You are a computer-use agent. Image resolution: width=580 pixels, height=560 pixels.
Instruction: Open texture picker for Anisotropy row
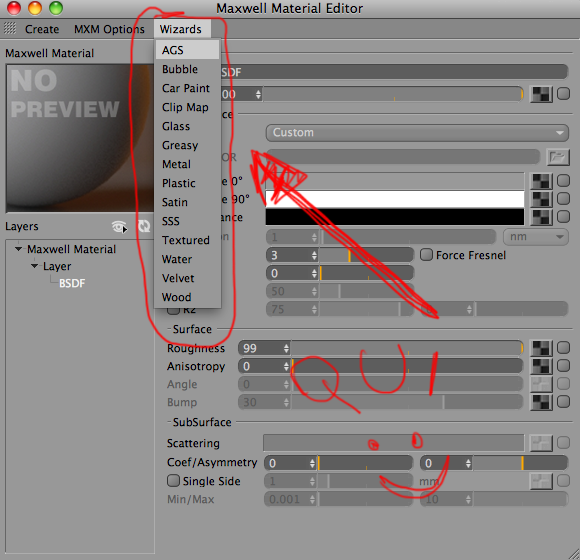pos(541,366)
